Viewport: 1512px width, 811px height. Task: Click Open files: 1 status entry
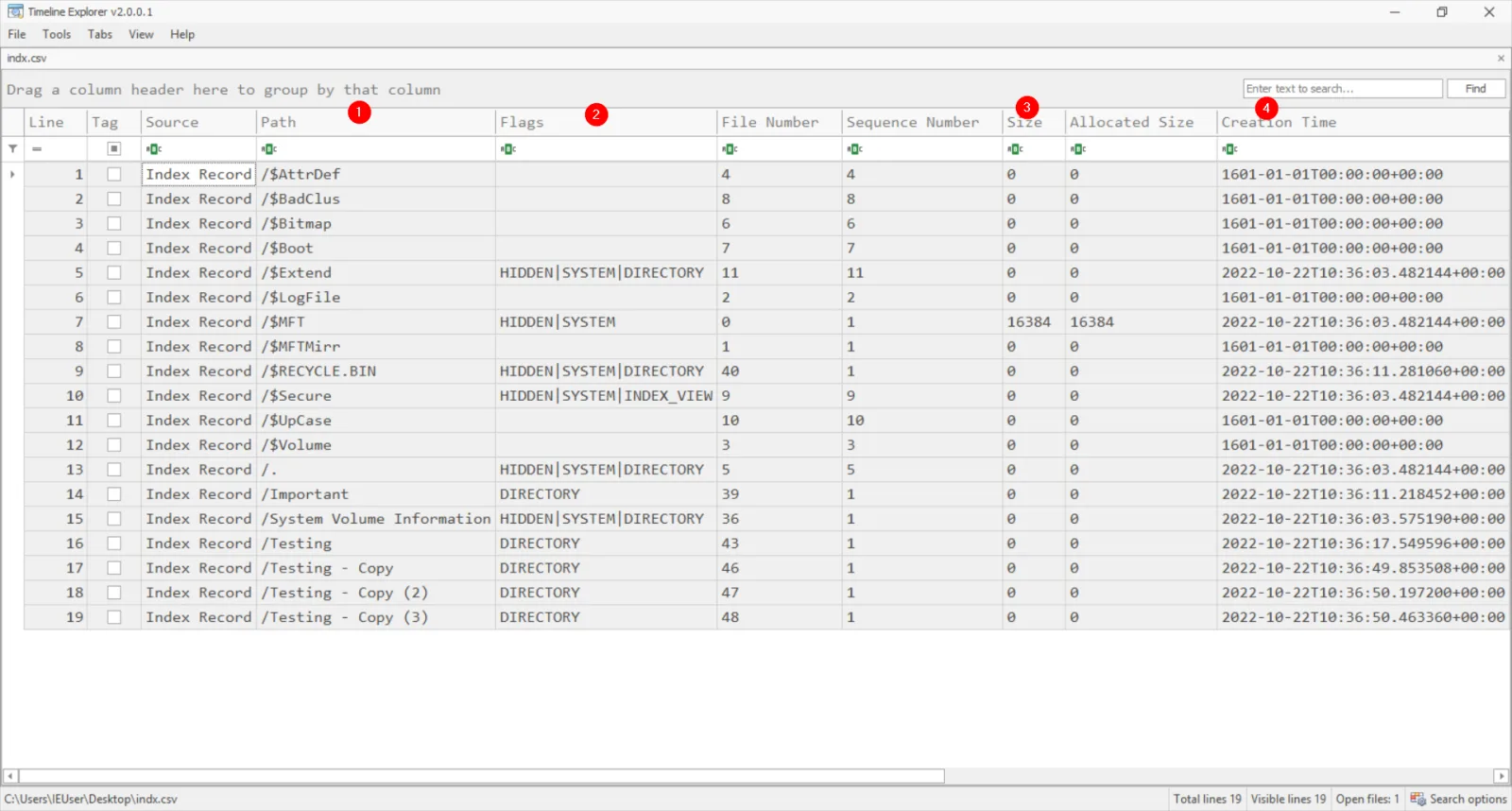click(1367, 799)
